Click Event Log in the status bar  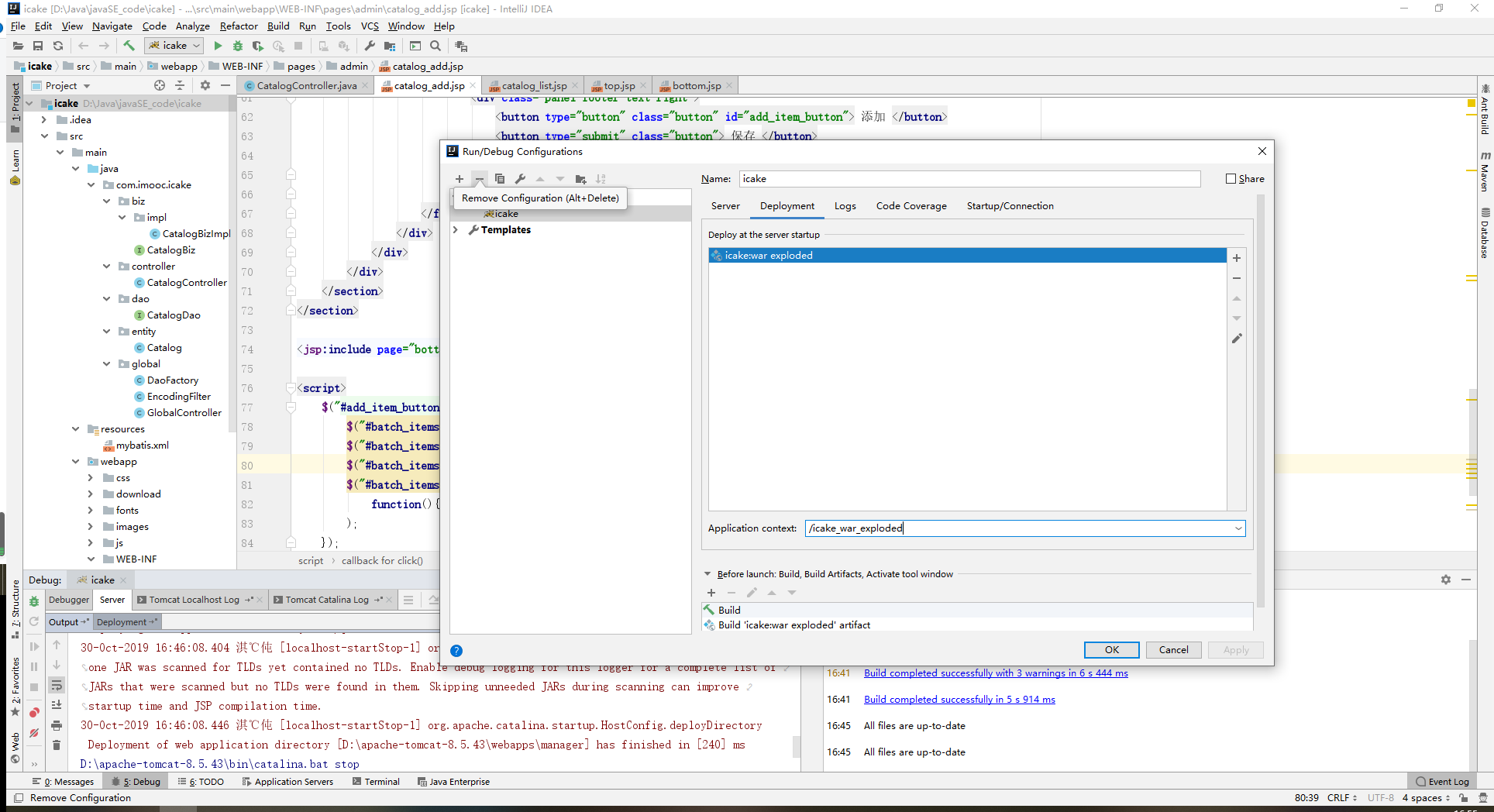[1442, 782]
